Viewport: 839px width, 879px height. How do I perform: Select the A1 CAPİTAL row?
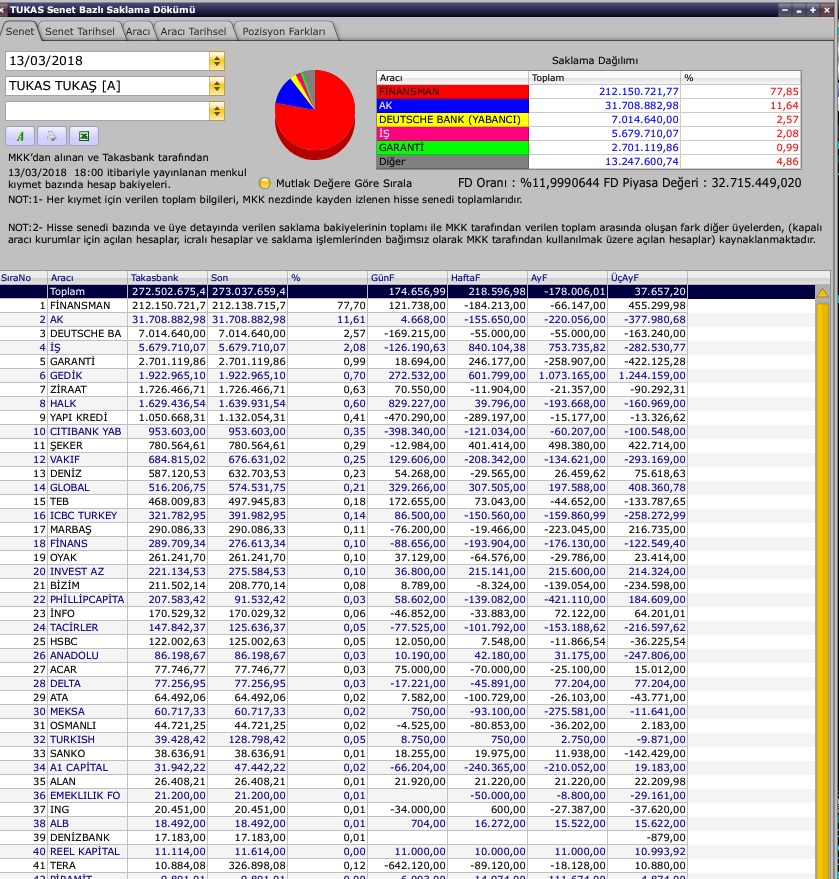point(407,767)
